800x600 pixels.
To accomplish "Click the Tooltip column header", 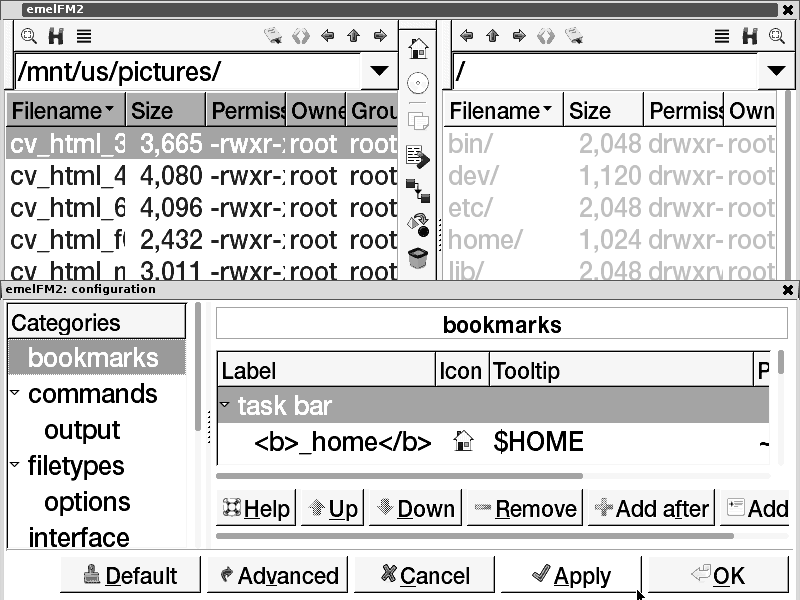I will [621, 370].
